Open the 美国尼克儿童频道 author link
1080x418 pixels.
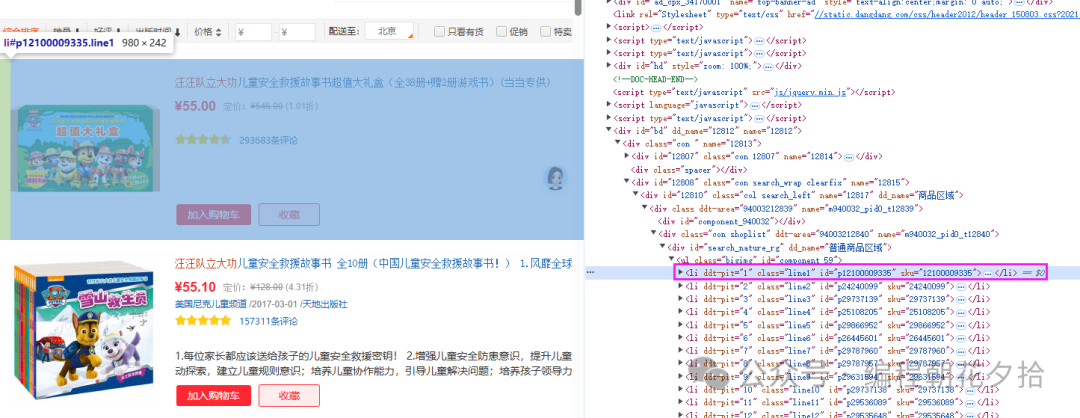(211, 304)
